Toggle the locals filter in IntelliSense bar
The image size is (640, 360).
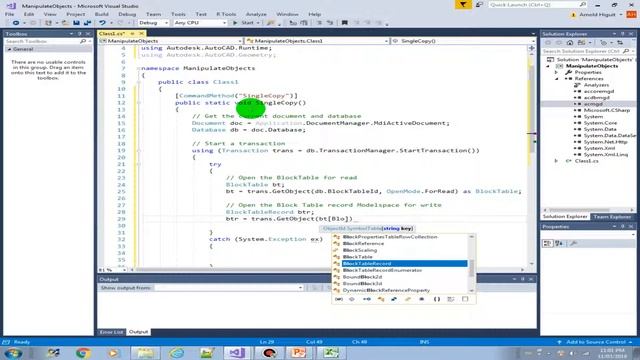coord(339,299)
